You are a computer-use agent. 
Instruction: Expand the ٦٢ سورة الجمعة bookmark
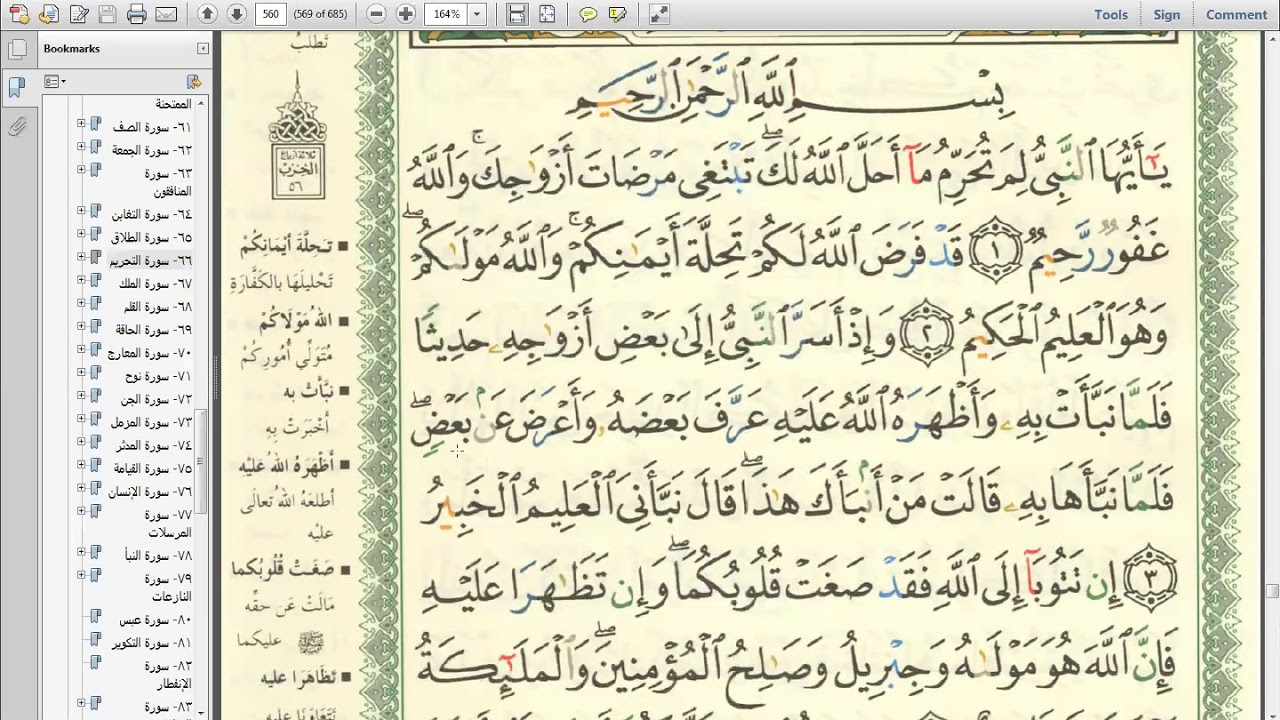click(x=81, y=147)
